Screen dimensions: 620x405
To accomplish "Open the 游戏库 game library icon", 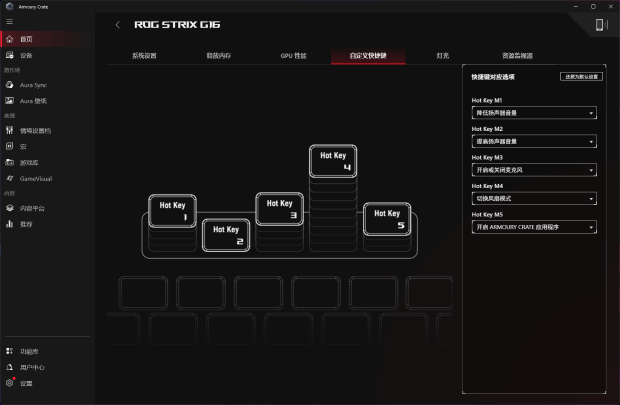I will tap(9, 162).
